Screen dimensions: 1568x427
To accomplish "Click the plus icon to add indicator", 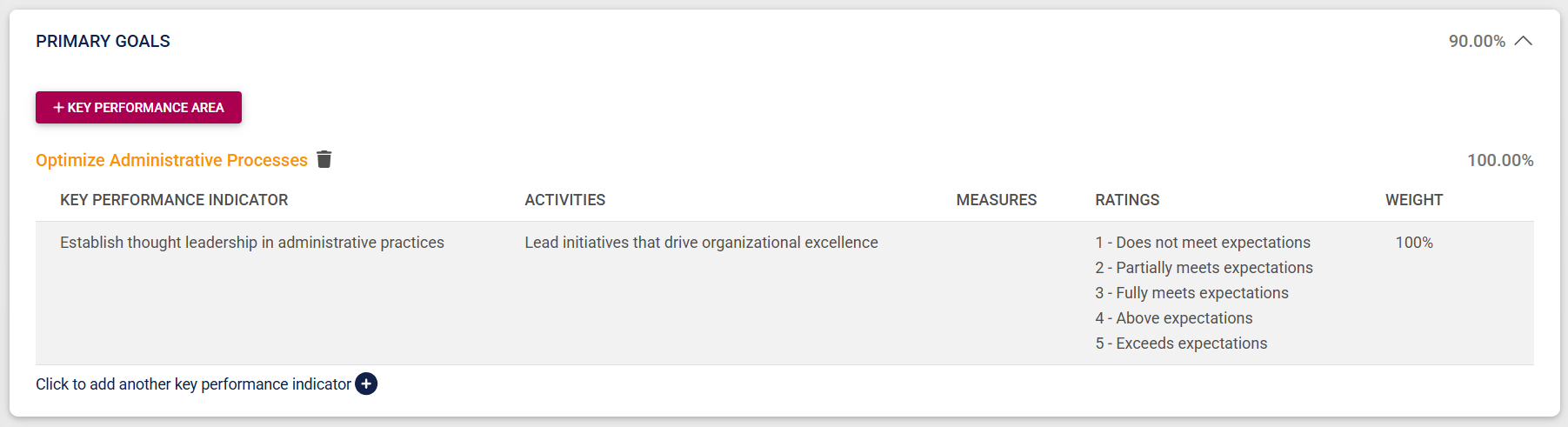I will pos(366,384).
